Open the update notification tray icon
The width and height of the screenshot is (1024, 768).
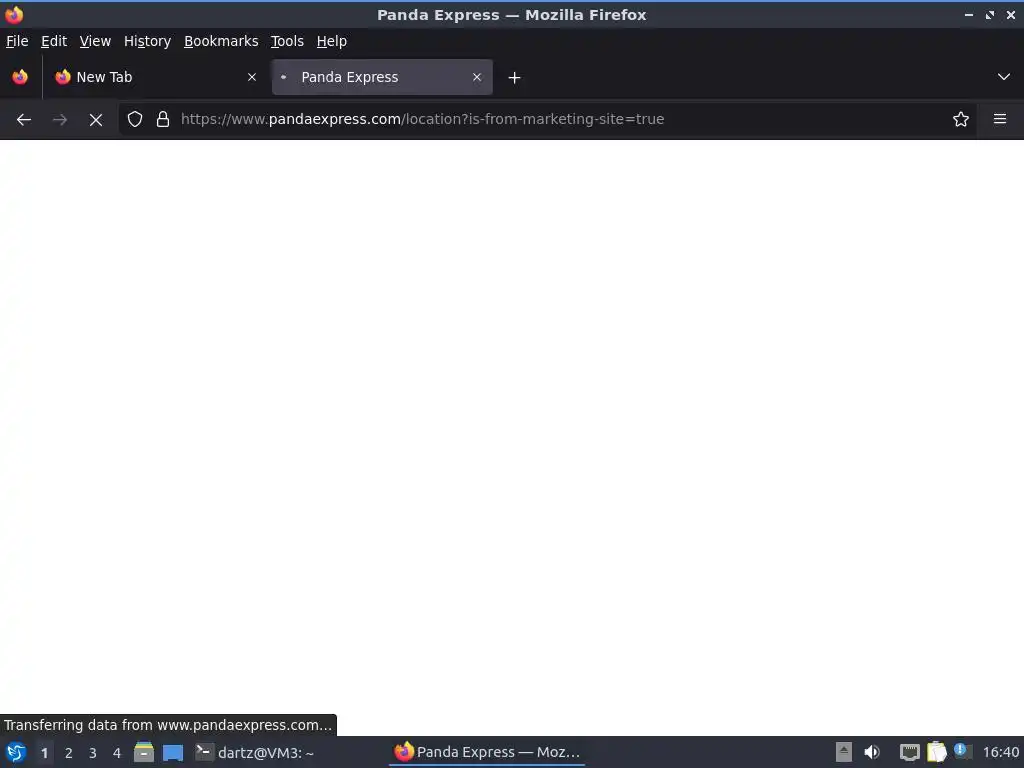click(962, 751)
